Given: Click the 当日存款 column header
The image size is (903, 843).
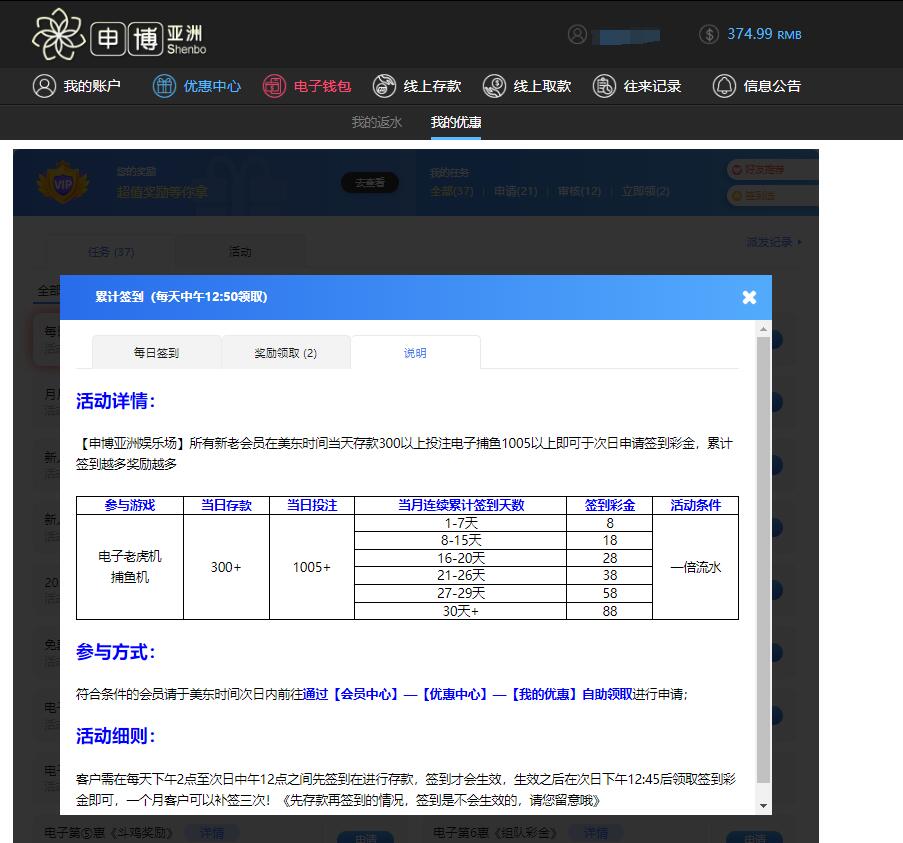Looking at the screenshot, I should point(226,505).
